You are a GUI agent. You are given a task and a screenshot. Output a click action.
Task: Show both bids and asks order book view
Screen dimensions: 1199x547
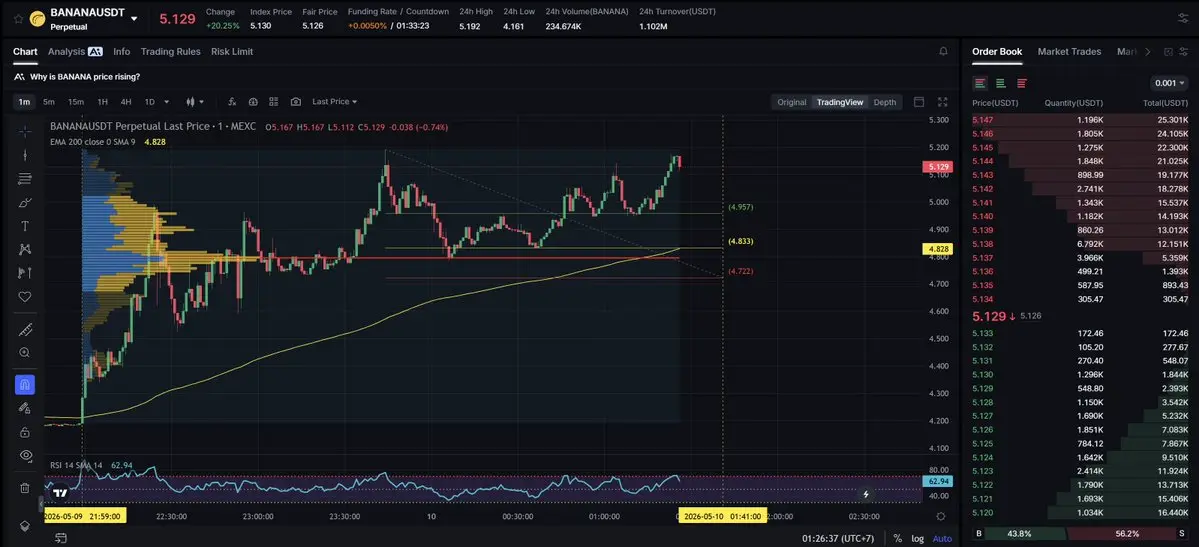[x=980, y=83]
